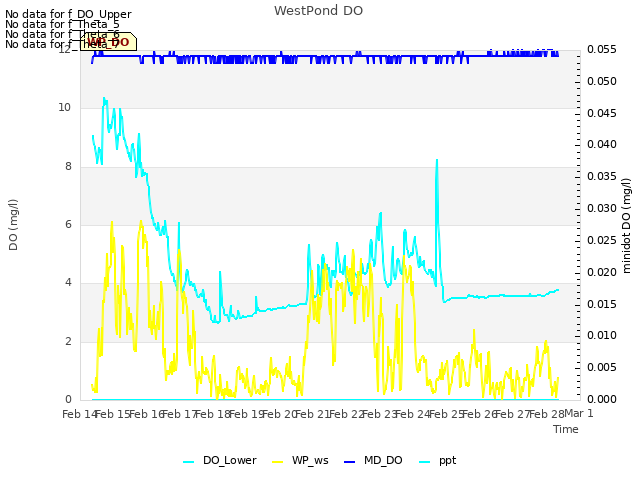Click the Time x-axis label
This screenshot has width=640, height=480.
566,429
